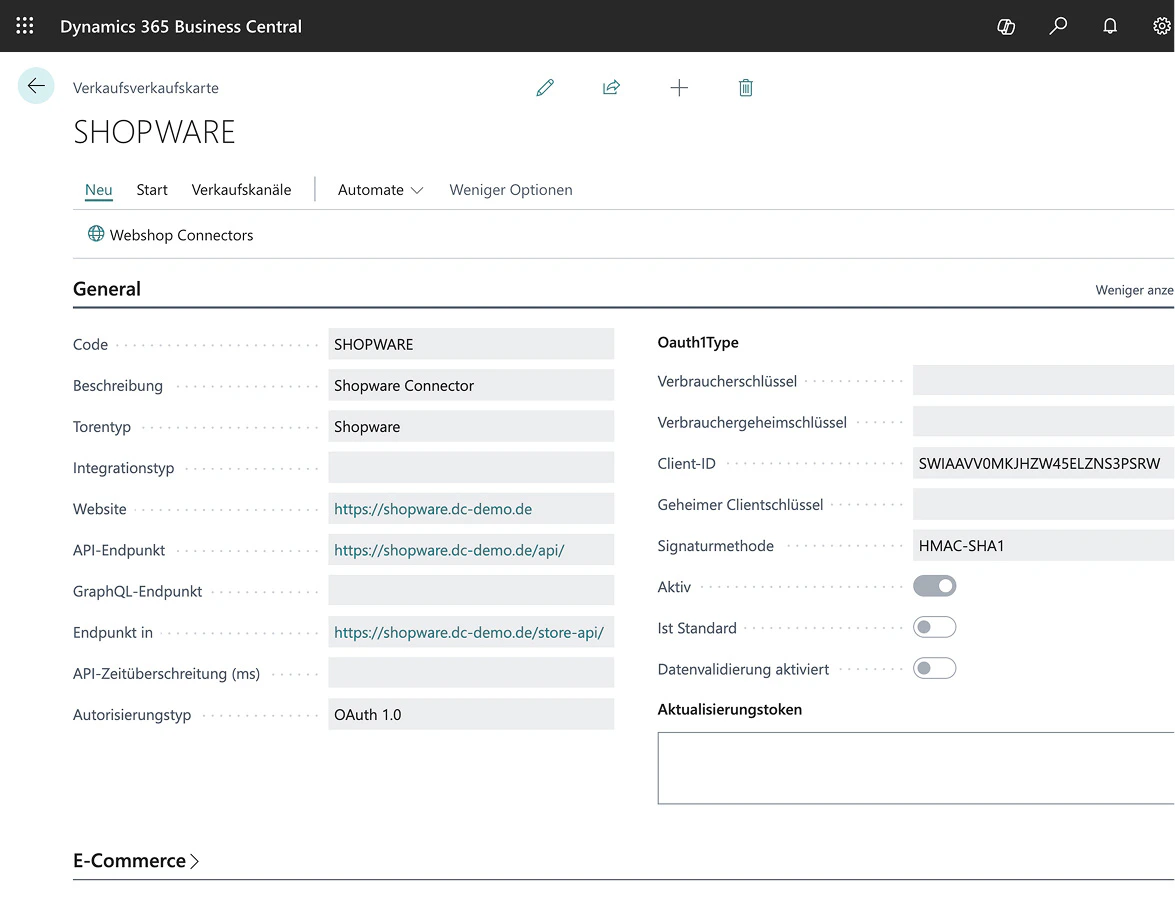The width and height of the screenshot is (1175, 903).
Task: Select the Start tab
Action: coord(152,190)
